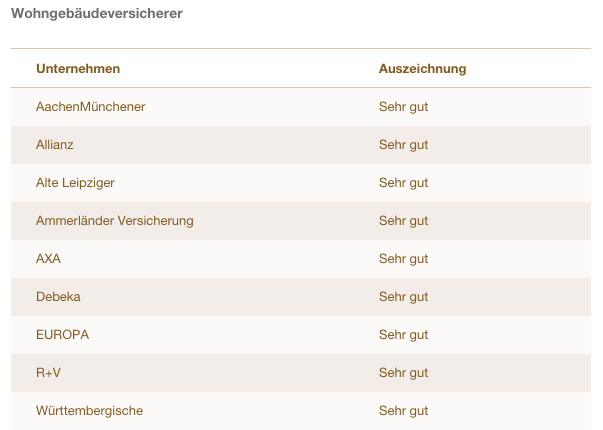603x430 pixels.
Task: Select the R+V company entry
Action: pyautogui.click(x=49, y=373)
